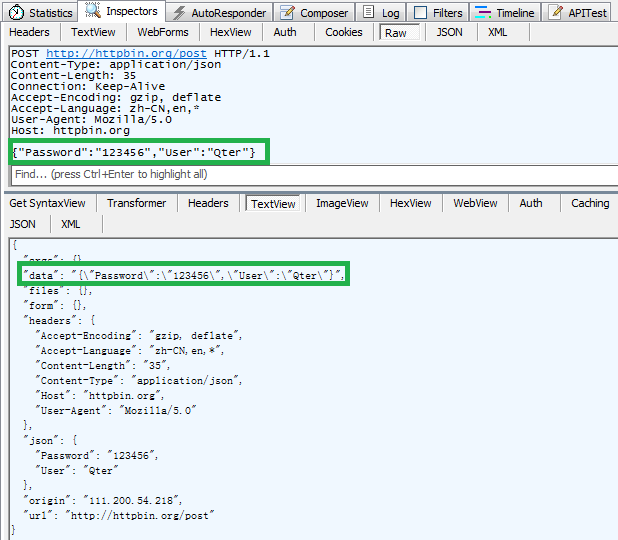
Task: Click the "Content-Type: application/json" request header line
Action: (x=116, y=65)
